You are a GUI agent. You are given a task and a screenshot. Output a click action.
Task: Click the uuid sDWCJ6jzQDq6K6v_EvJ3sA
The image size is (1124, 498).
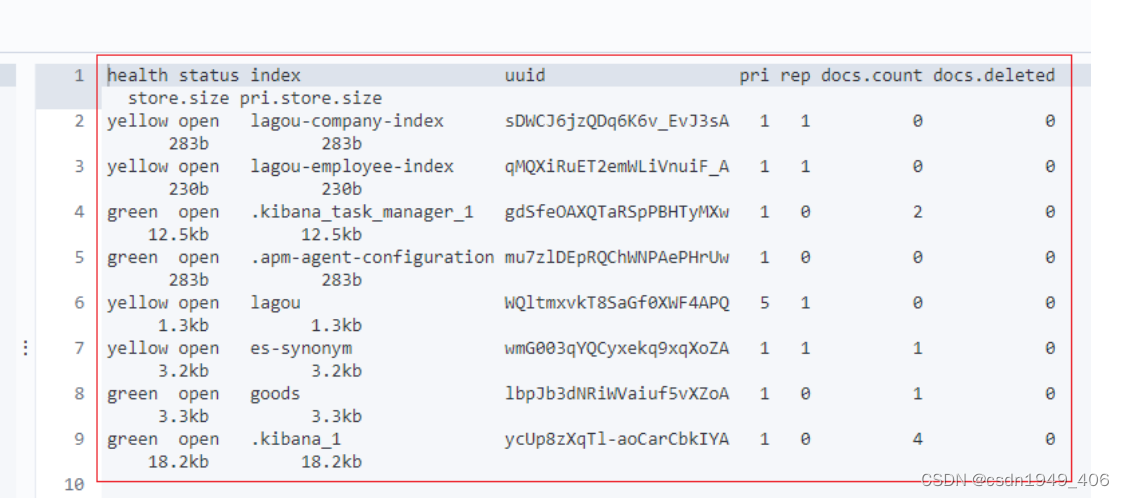click(616, 121)
